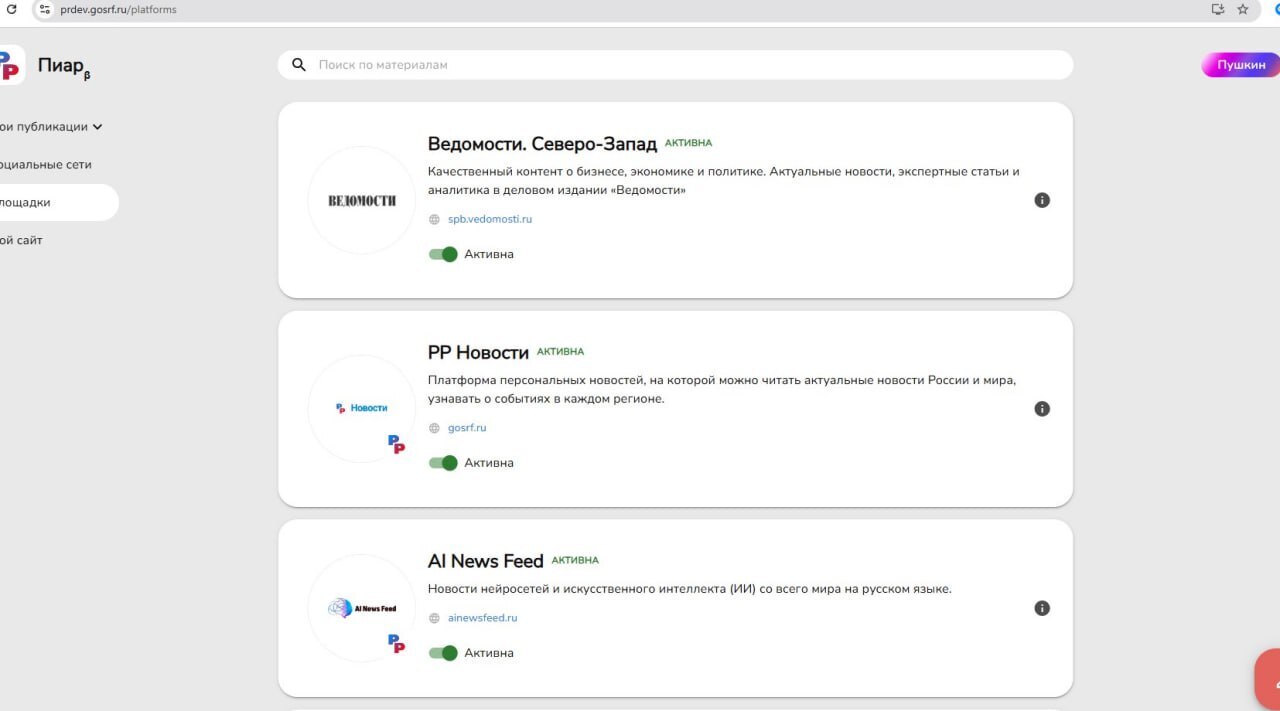Open сайт sidebar item
The image size is (1280, 711).
pyautogui.click(x=21, y=240)
